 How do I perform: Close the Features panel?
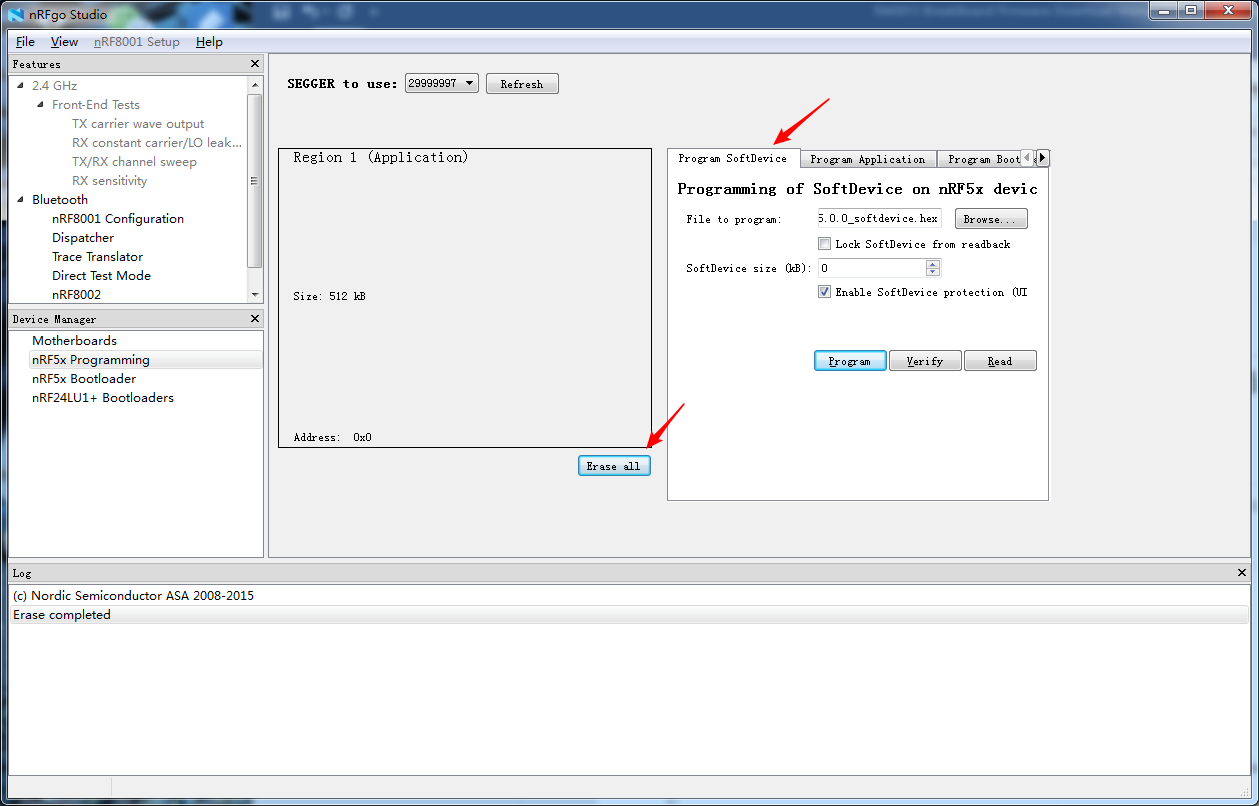[x=255, y=64]
